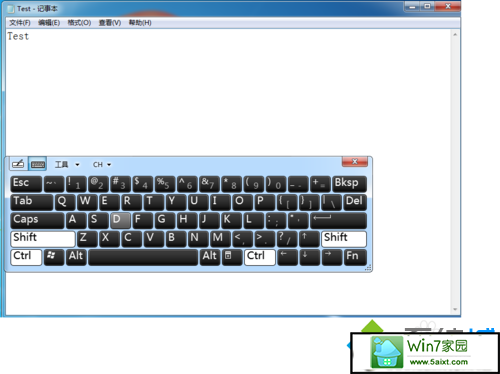Minimize the Notepad window

point(412,6)
